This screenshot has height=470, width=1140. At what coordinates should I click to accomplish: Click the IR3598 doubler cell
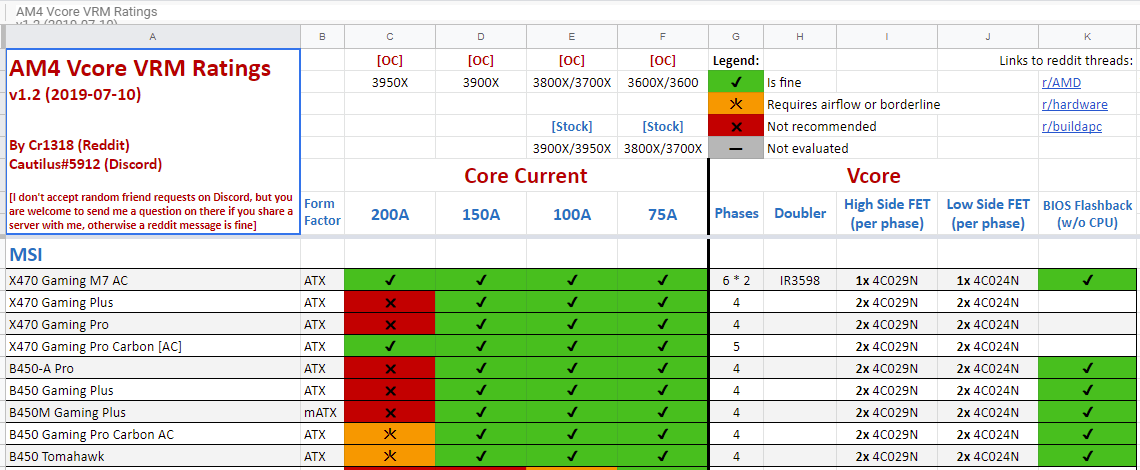click(x=800, y=279)
